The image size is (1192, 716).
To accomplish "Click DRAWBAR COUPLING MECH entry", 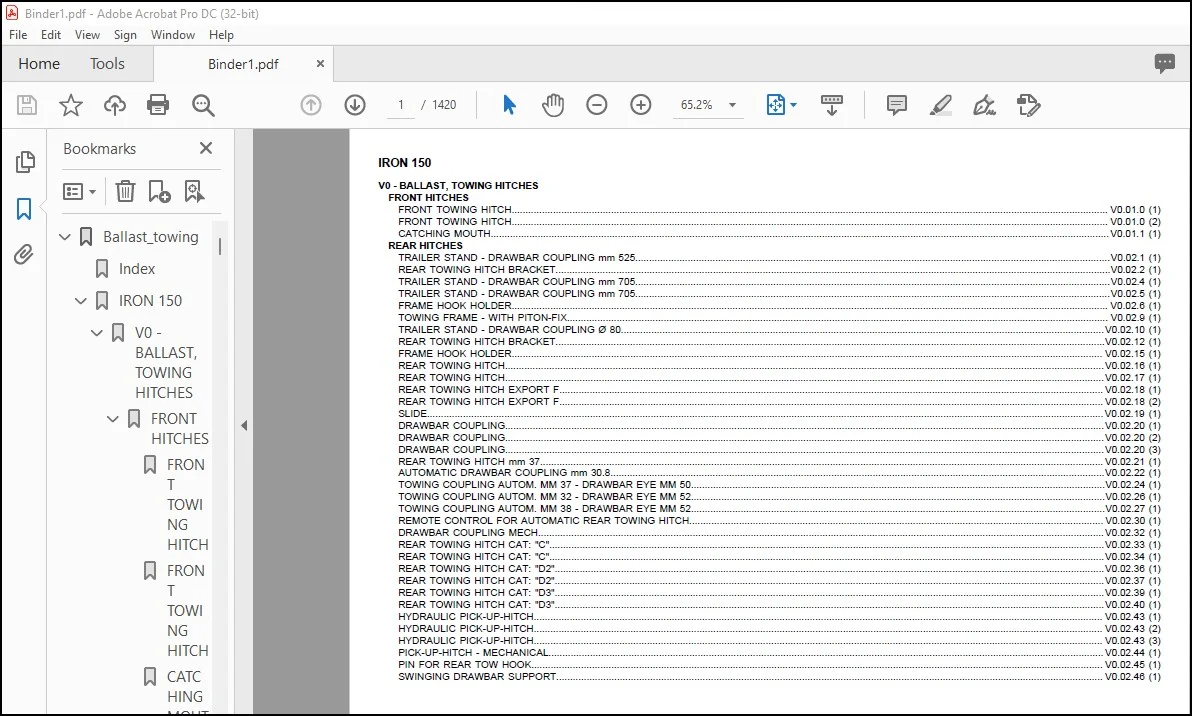I will tap(779, 533).
